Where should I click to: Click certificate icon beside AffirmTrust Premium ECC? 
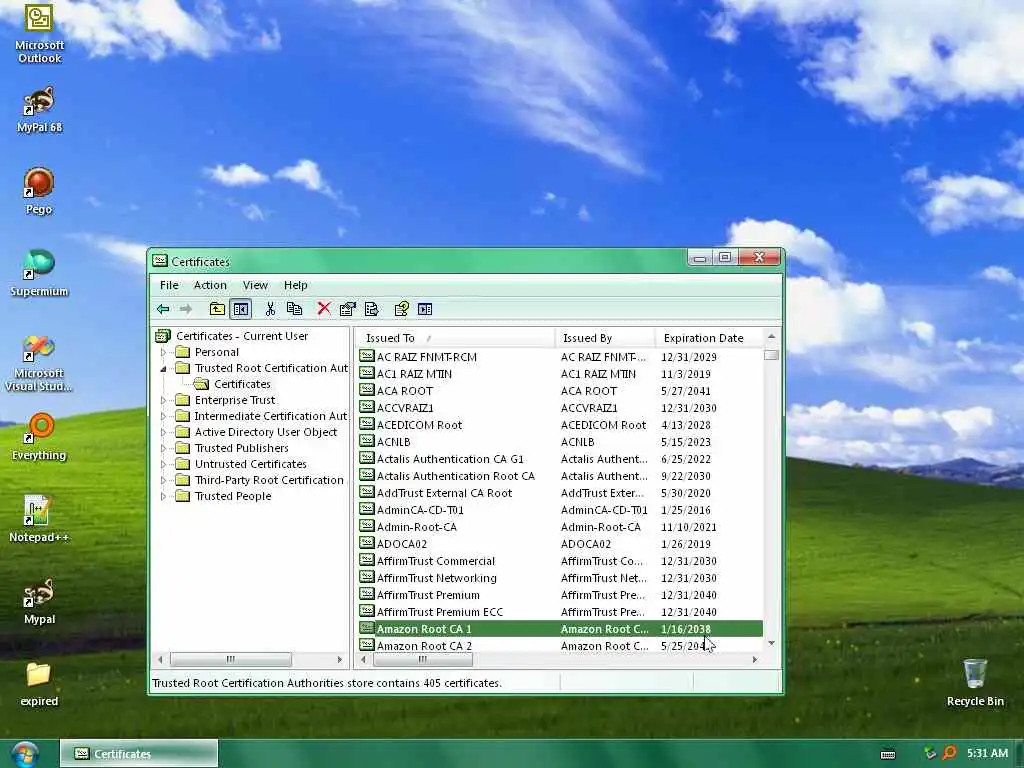tap(366, 611)
